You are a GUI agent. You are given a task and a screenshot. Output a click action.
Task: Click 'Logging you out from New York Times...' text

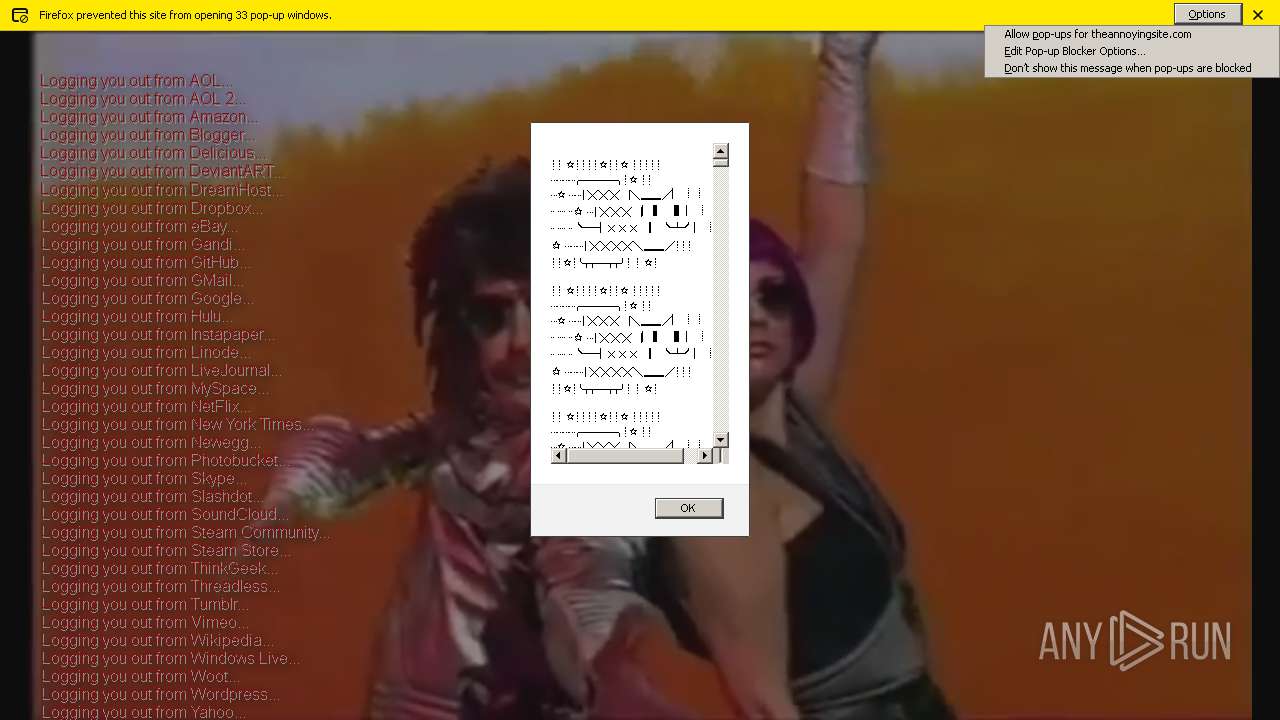(178, 424)
